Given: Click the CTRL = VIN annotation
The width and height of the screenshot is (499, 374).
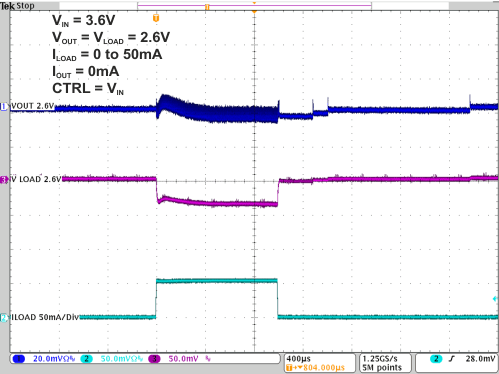Looking at the screenshot, I should [x=88, y=89].
